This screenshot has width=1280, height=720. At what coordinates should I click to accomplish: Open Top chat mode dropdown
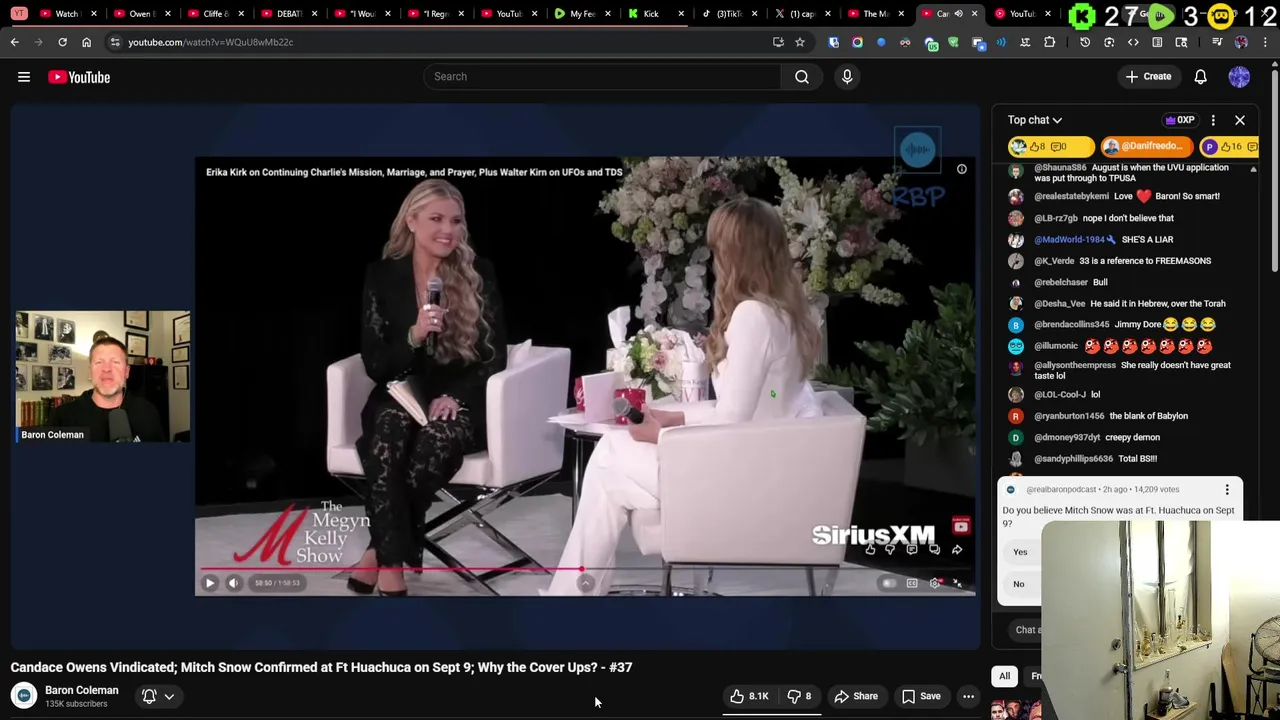1035,120
